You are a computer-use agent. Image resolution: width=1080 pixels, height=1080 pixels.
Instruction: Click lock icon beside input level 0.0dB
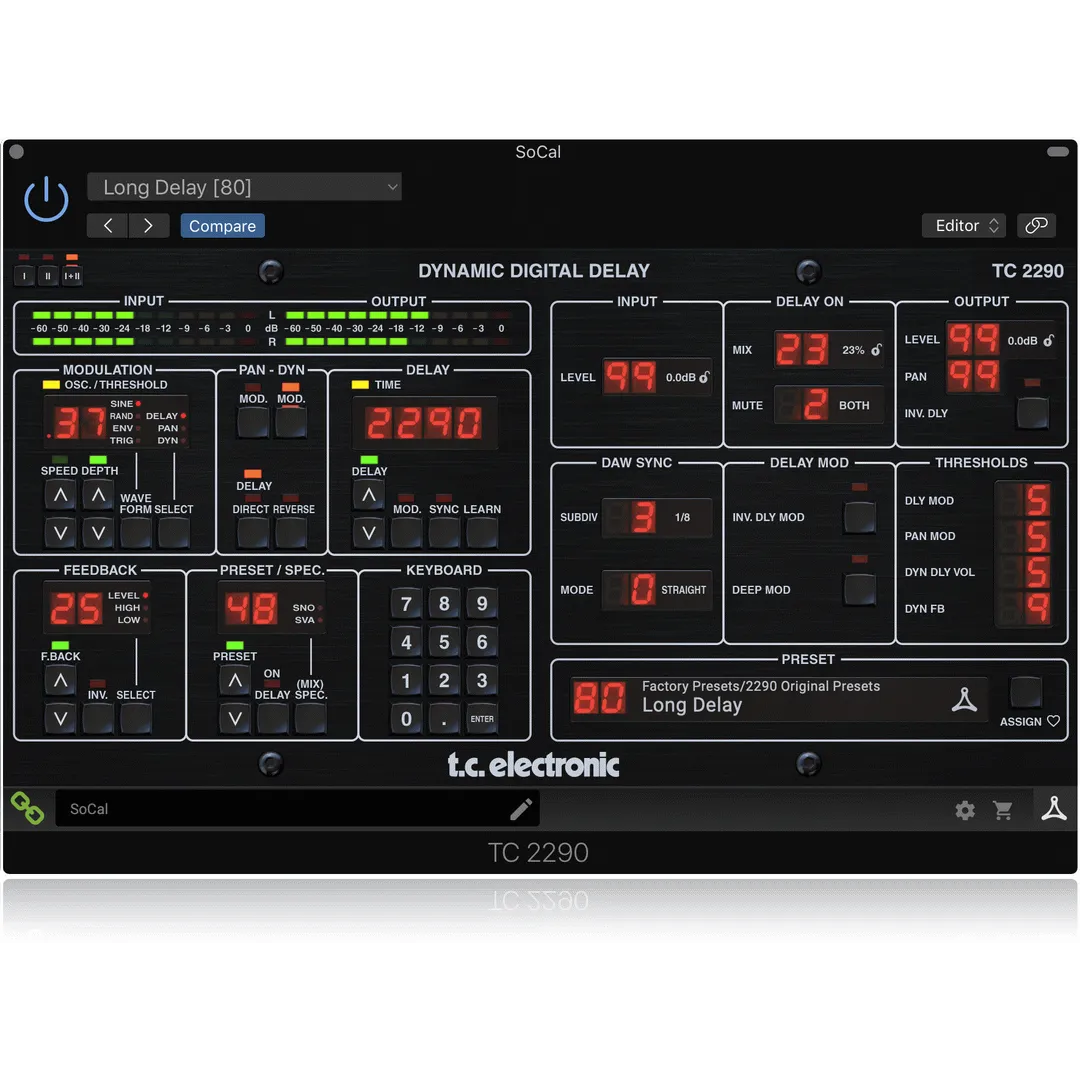705,377
